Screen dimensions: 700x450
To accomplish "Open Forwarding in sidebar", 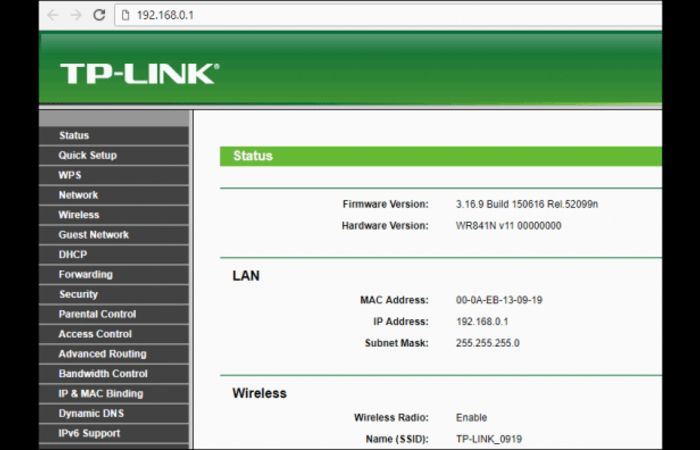I will point(114,275).
